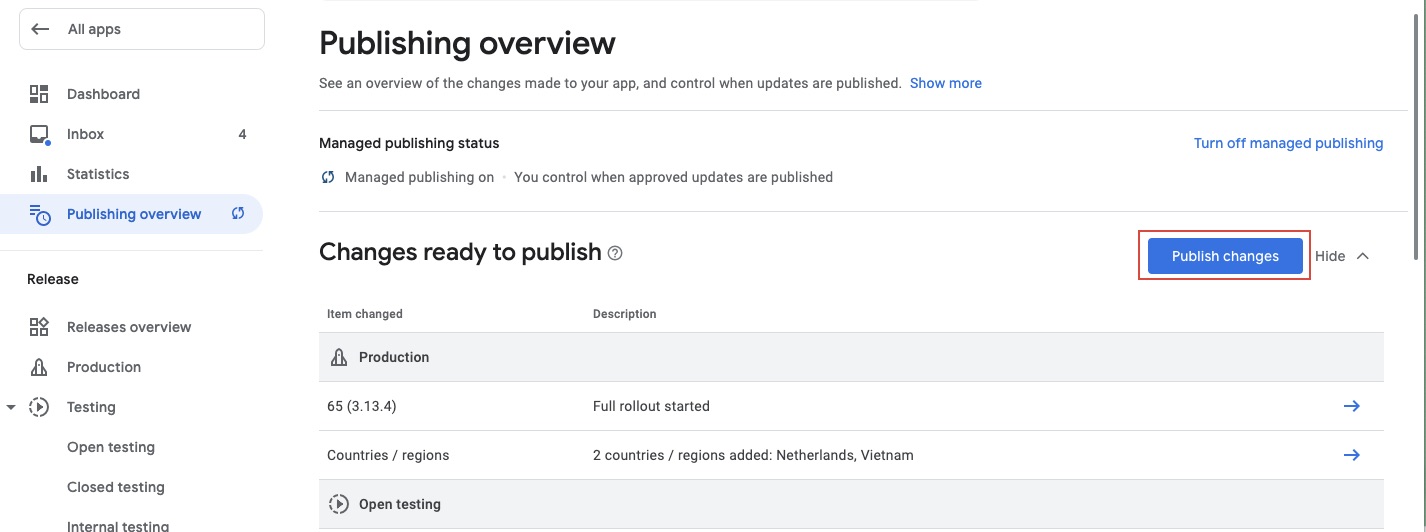Collapse the Testing tree section triangle
The height and width of the screenshot is (532, 1426).
tap(11, 407)
